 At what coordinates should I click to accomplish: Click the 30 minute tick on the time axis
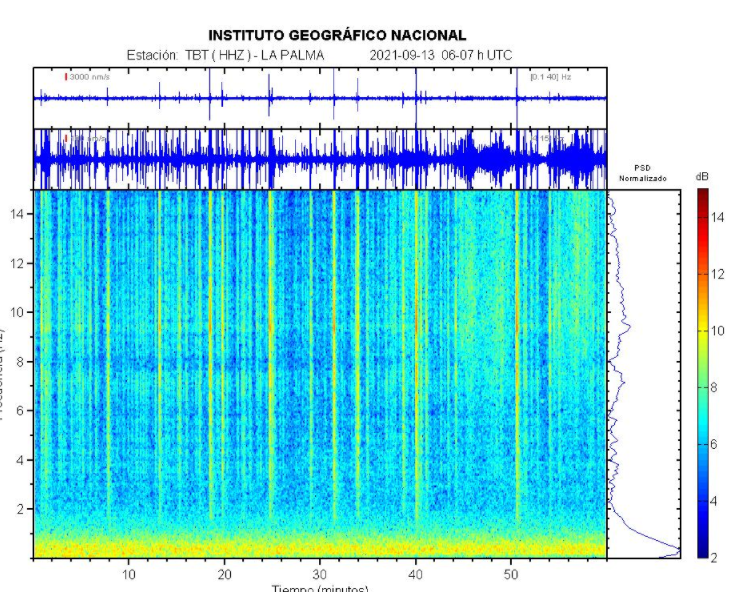[320, 574]
